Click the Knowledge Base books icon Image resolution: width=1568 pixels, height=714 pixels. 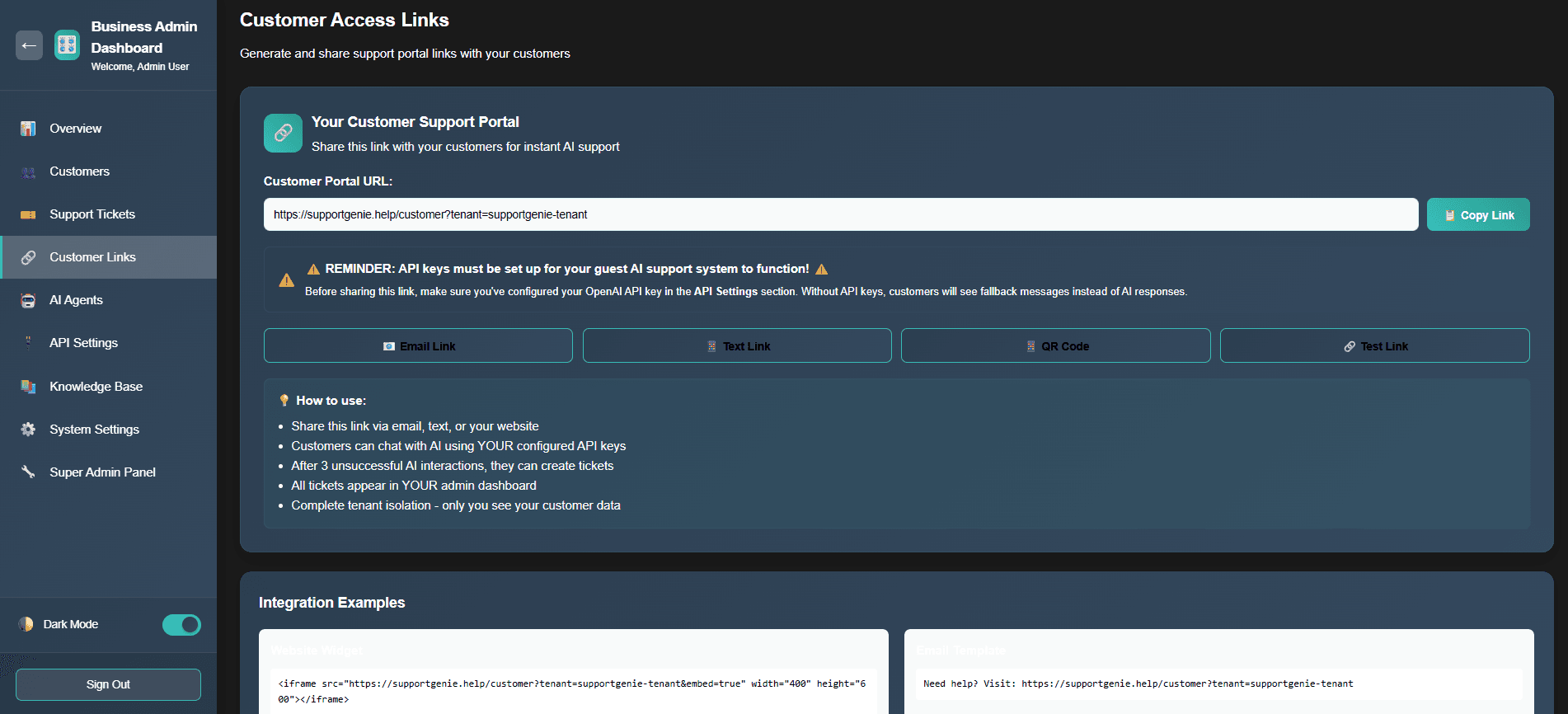point(28,387)
